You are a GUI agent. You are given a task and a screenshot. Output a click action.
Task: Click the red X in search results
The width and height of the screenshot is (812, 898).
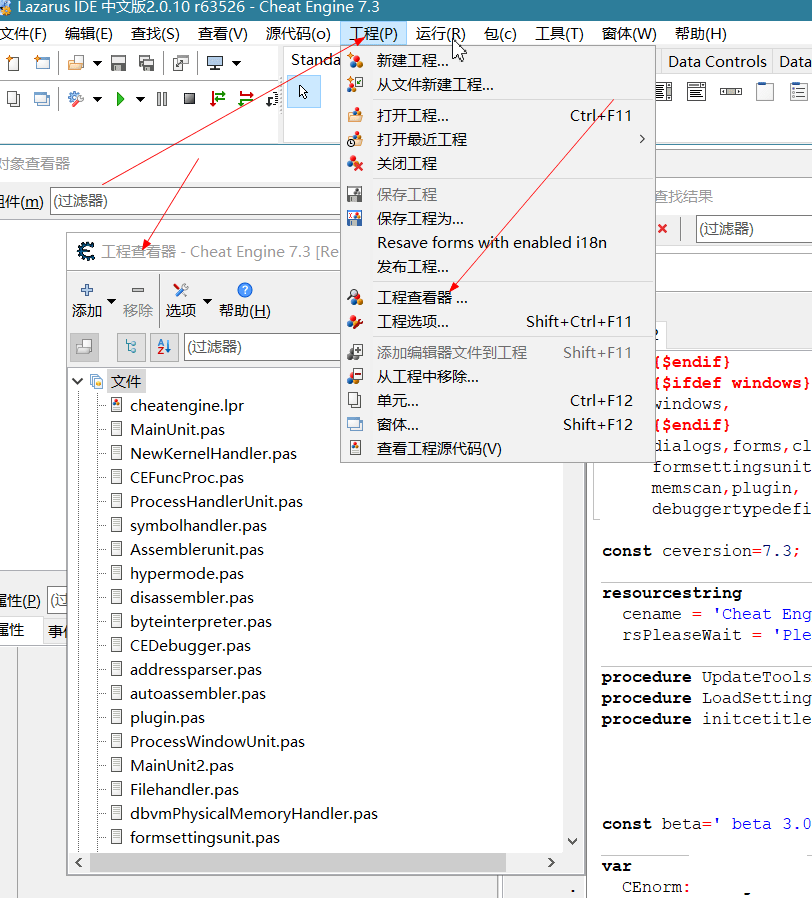[663, 229]
